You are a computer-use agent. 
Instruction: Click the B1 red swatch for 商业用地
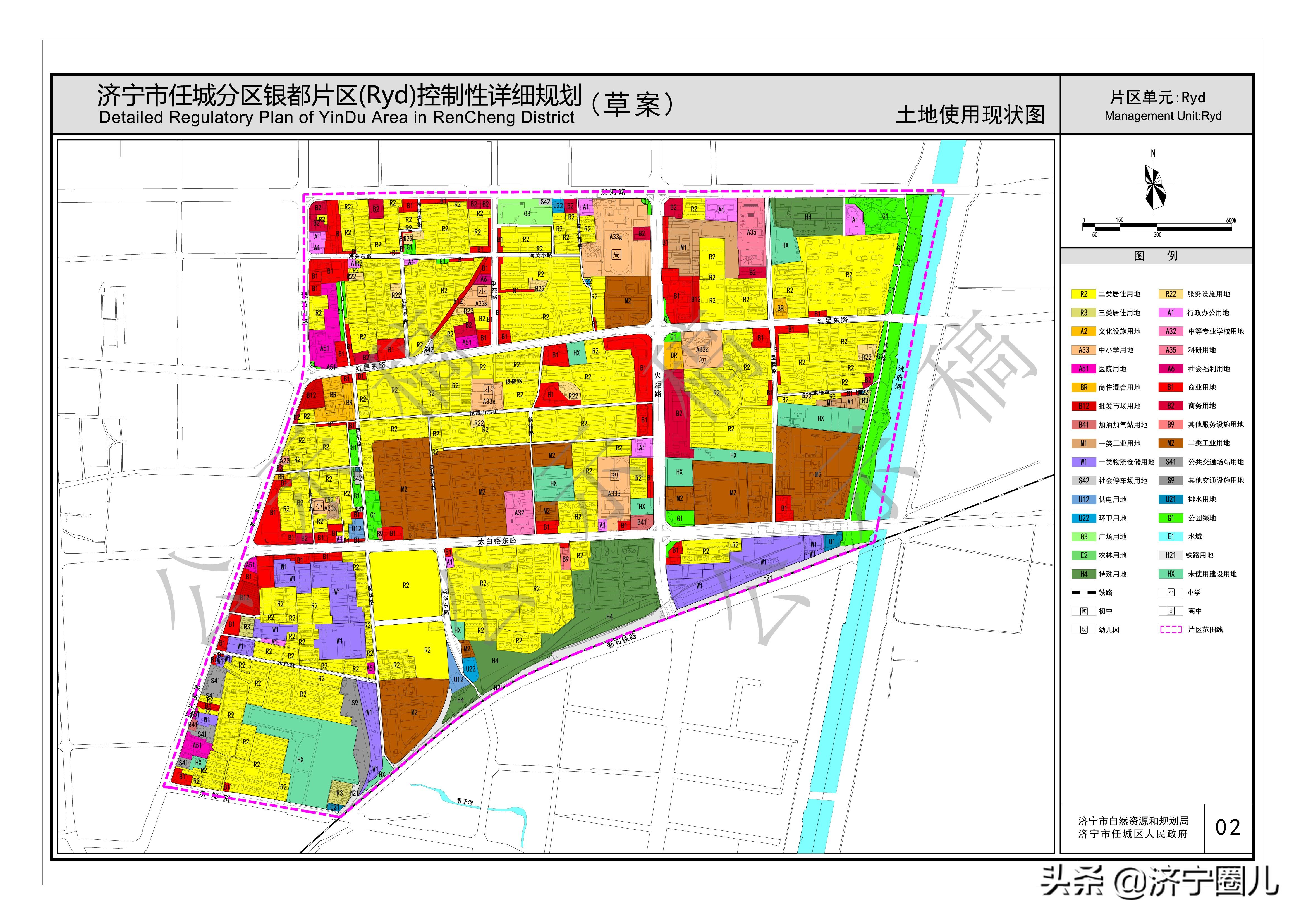[x=1171, y=388]
